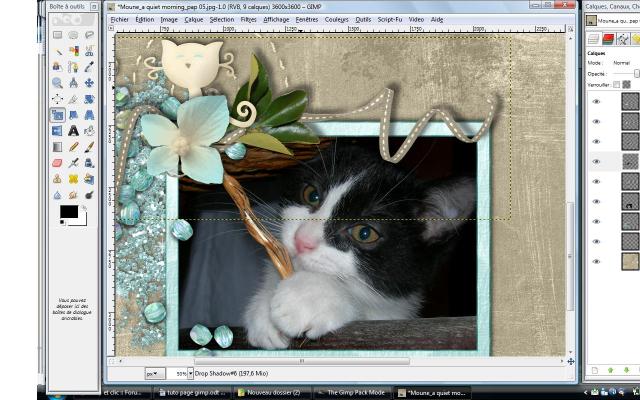The width and height of the screenshot is (640, 400).
Task: Toggle visibility of the second layer
Action: click(596, 122)
